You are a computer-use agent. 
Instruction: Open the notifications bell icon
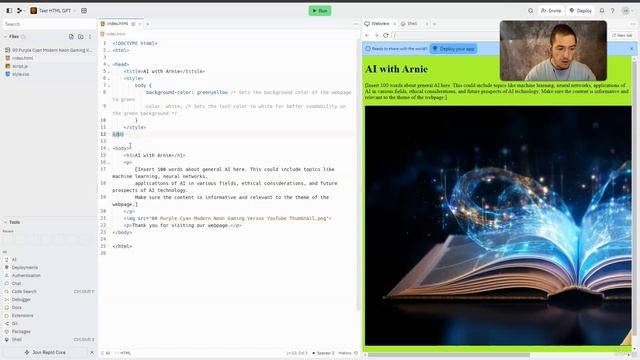pos(602,11)
